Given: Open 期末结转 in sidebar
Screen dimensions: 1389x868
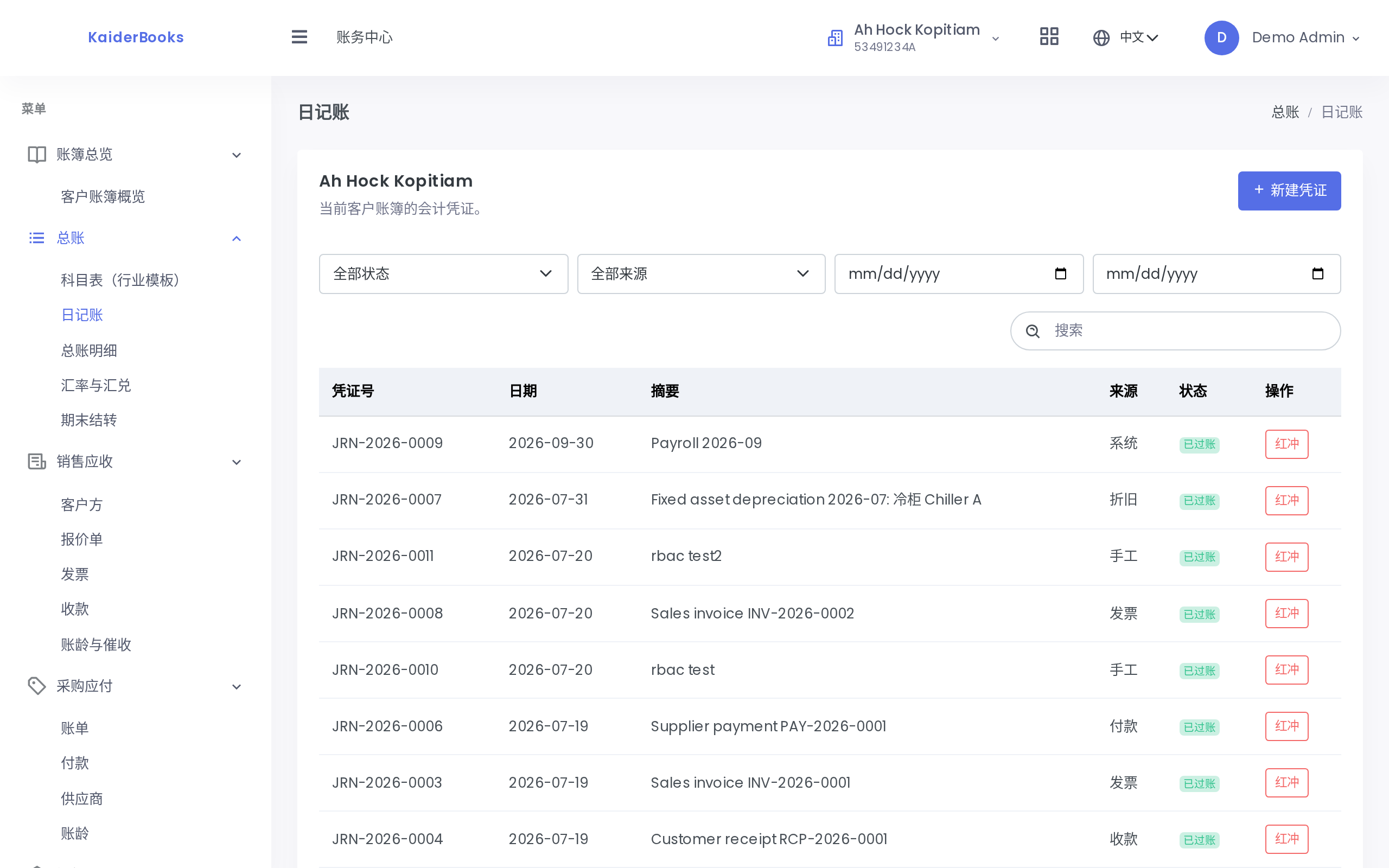Looking at the screenshot, I should (x=89, y=420).
